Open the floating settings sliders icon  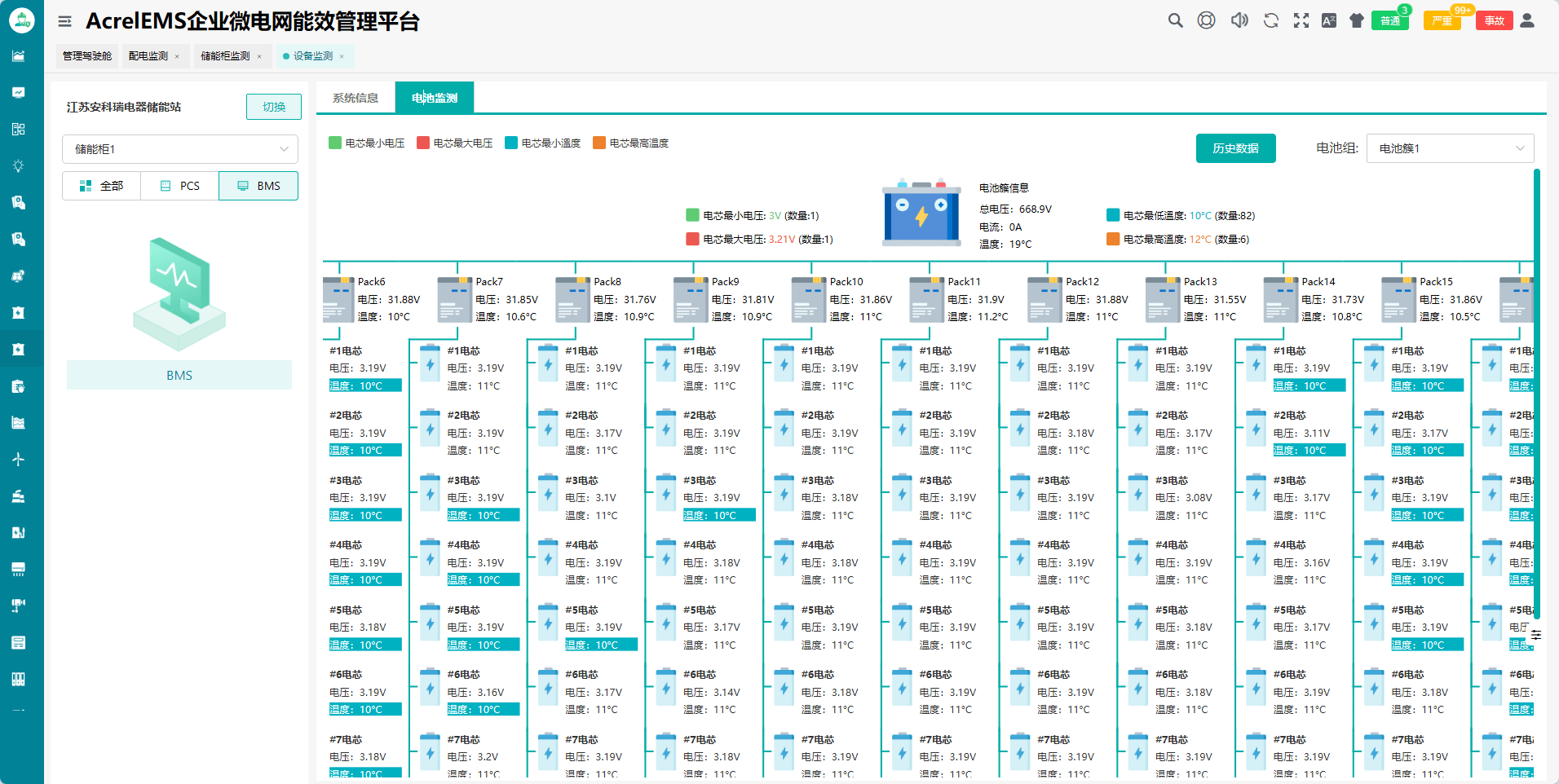pyautogui.click(x=1535, y=635)
